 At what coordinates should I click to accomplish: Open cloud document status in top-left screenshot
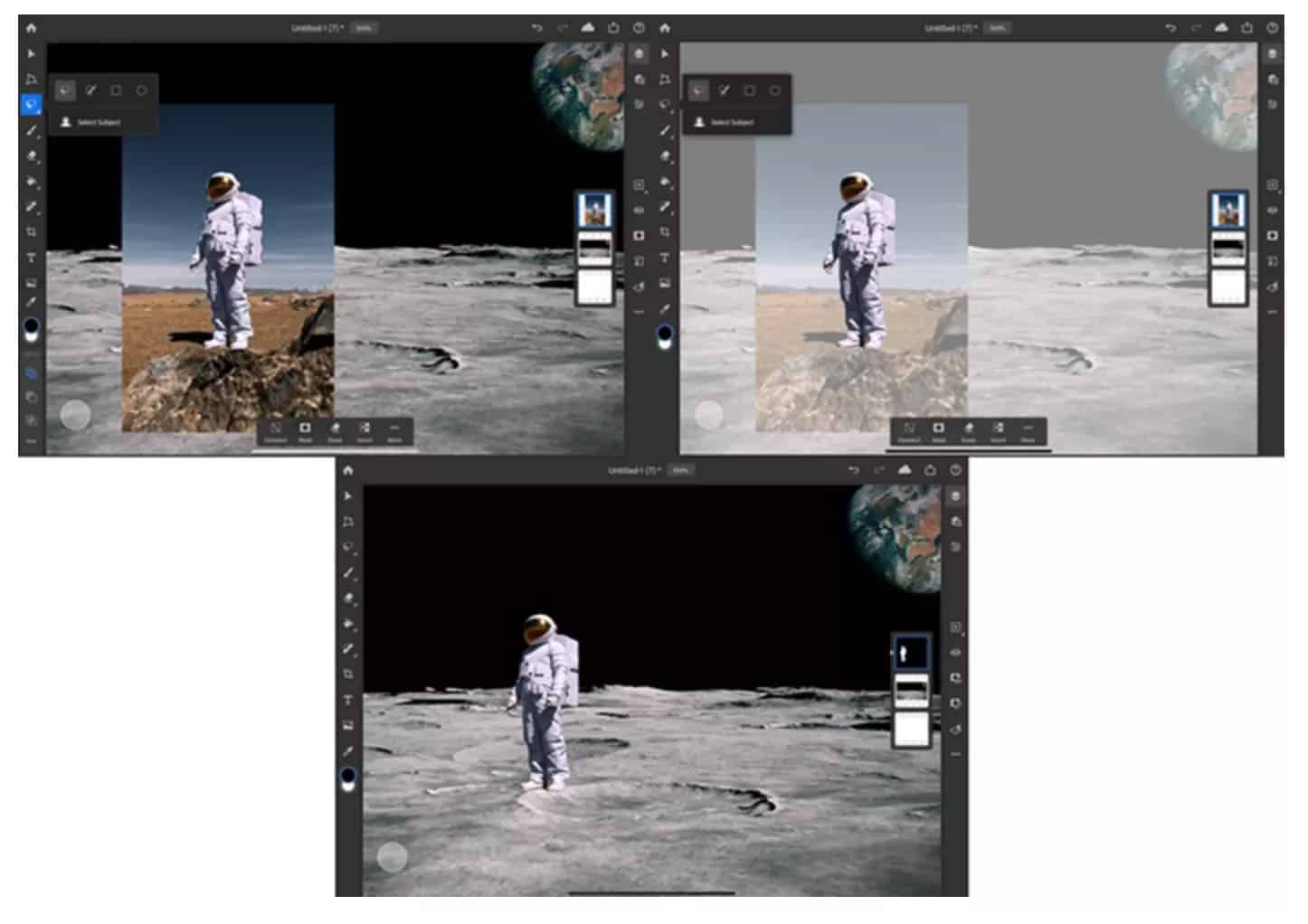tap(588, 28)
